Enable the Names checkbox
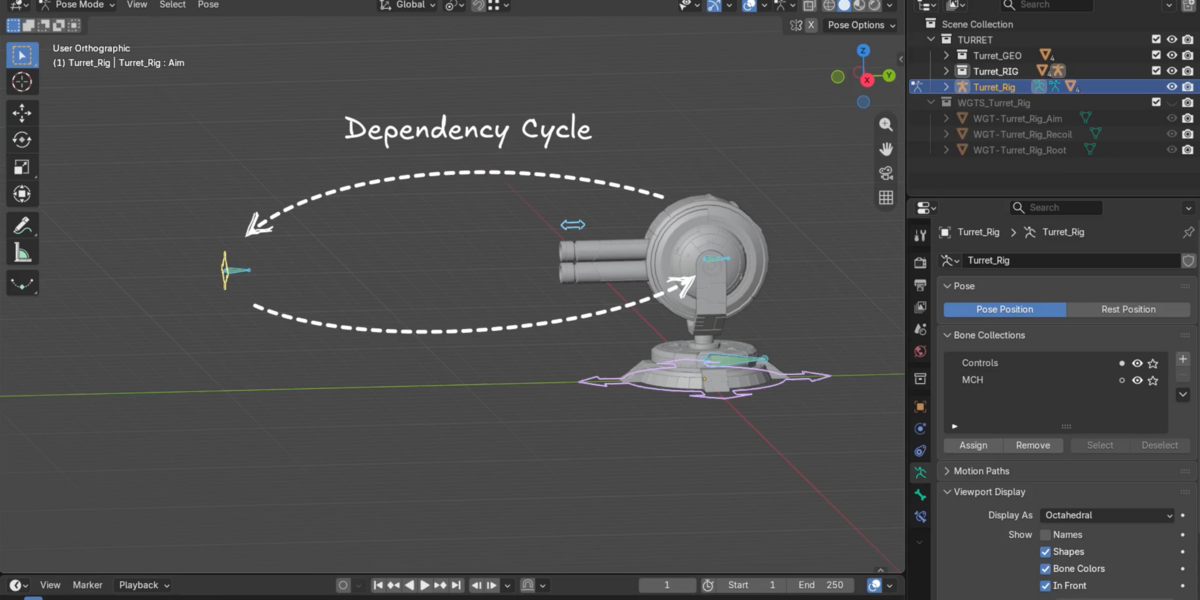Image resolution: width=1200 pixels, height=600 pixels. pyautogui.click(x=1045, y=535)
